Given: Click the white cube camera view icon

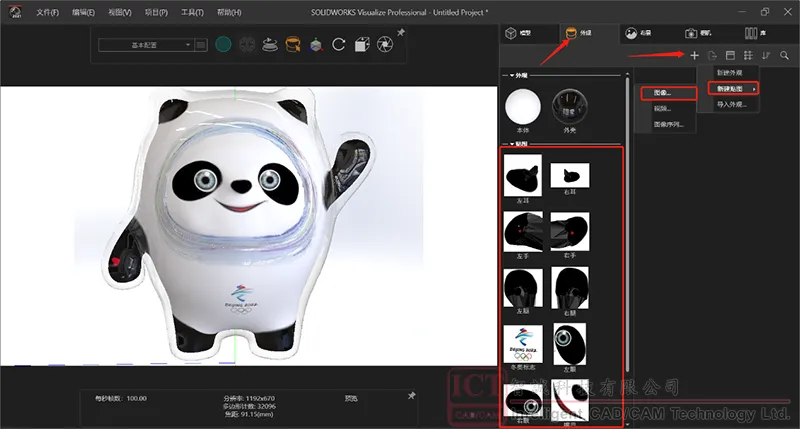Looking at the screenshot, I should click(x=362, y=45).
